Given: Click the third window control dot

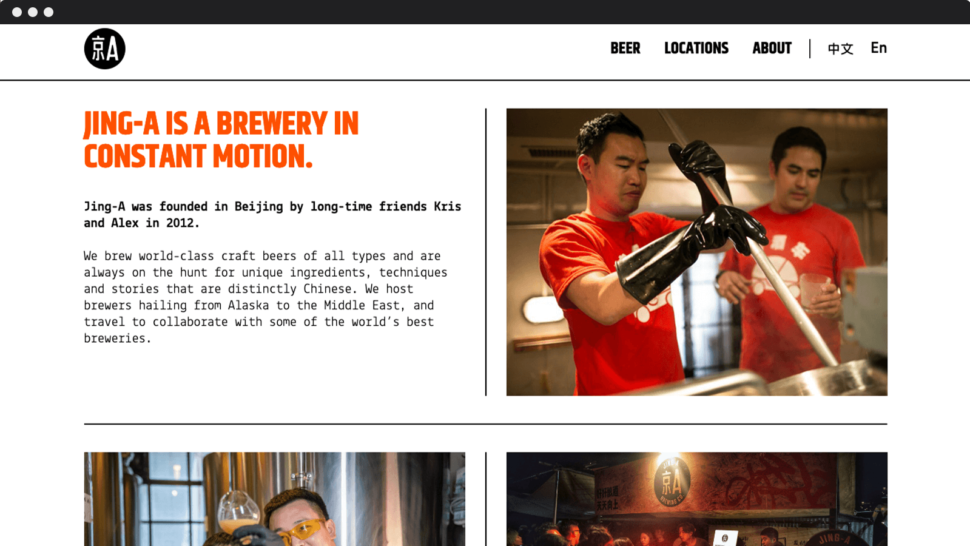Looking at the screenshot, I should point(49,12).
